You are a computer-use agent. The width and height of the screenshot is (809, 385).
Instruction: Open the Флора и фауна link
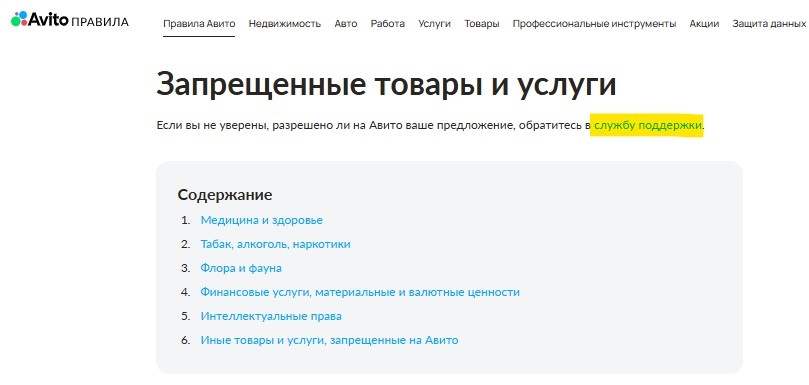(x=241, y=268)
